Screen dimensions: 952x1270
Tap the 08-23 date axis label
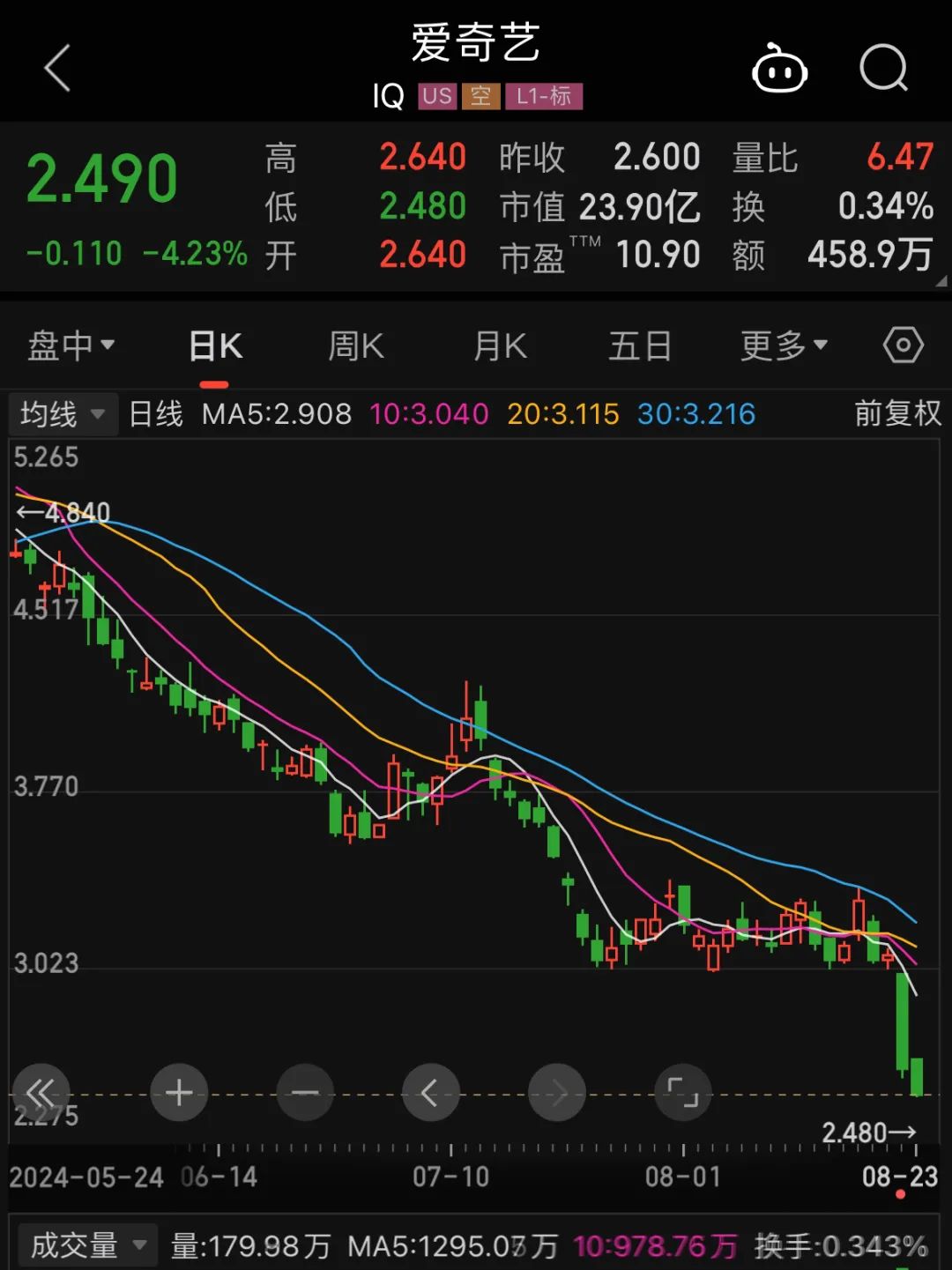click(900, 1177)
